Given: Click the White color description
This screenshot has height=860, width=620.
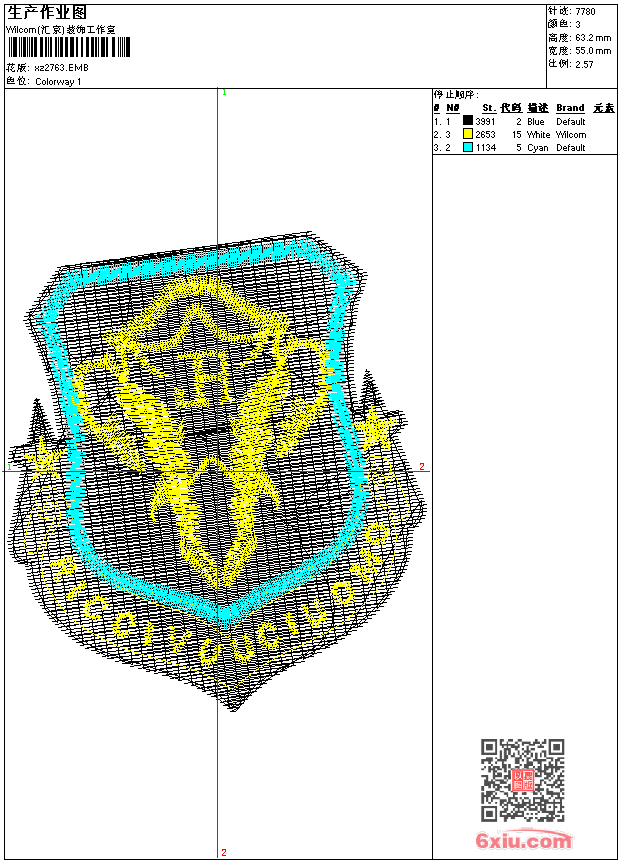Looking at the screenshot, I should pos(539,135).
